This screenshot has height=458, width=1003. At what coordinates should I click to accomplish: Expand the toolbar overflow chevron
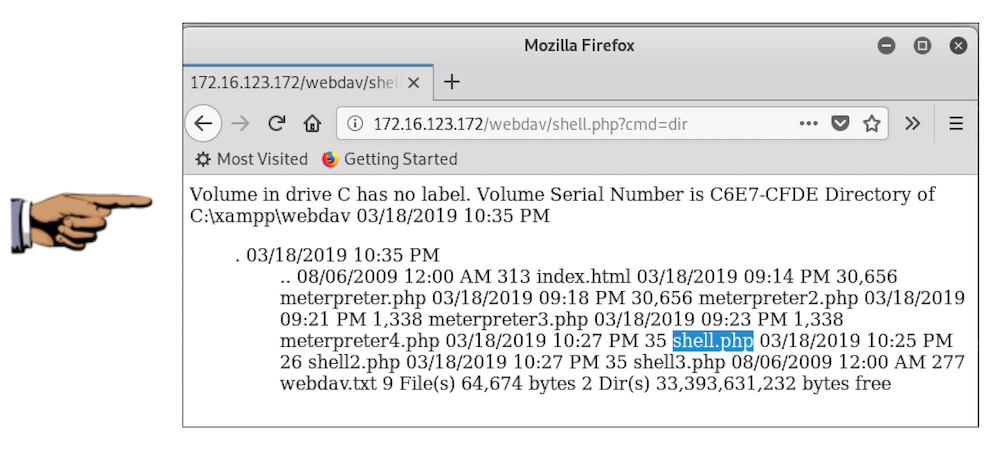[912, 124]
